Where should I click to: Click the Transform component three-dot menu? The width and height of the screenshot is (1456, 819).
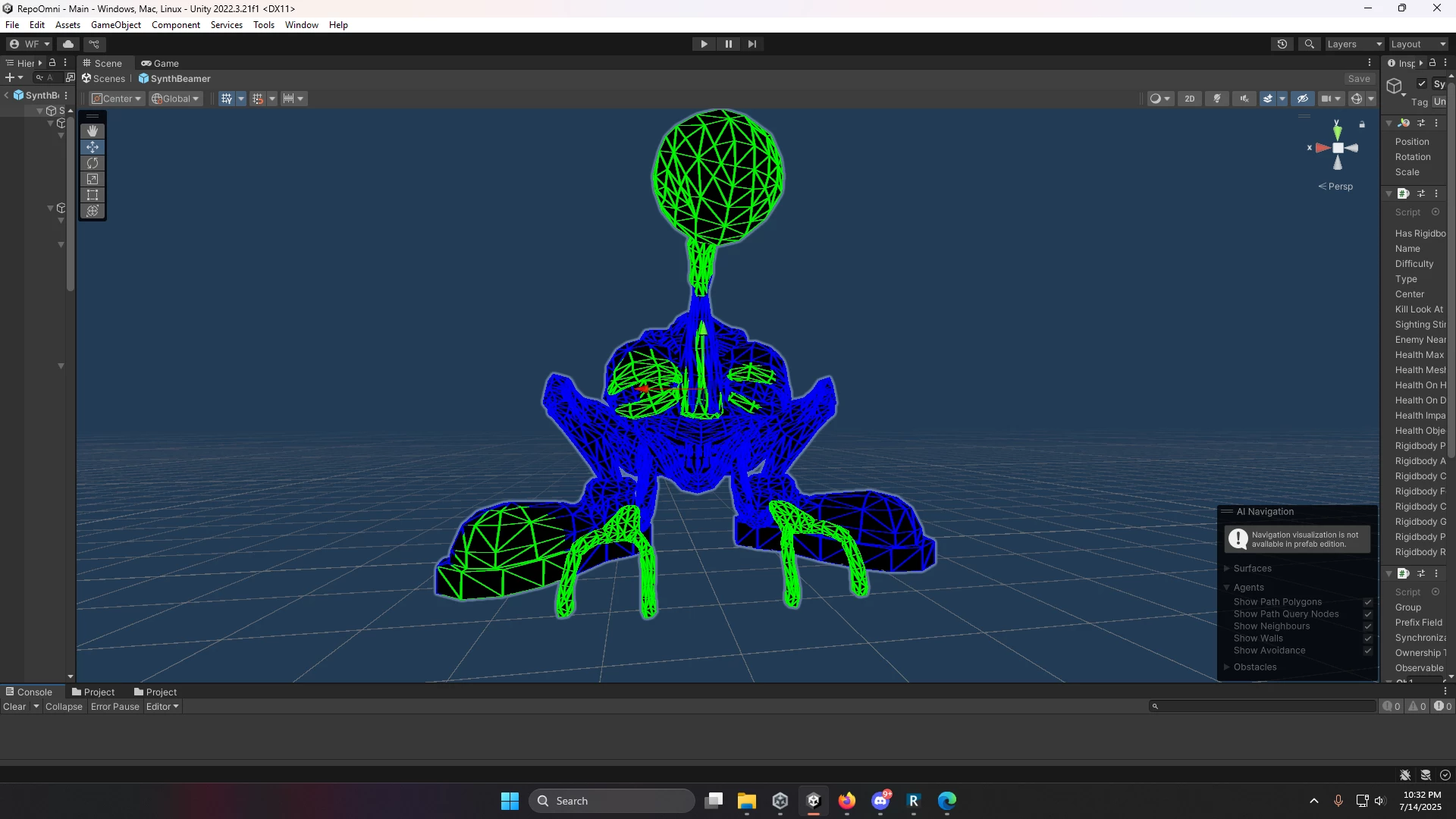(x=1436, y=123)
